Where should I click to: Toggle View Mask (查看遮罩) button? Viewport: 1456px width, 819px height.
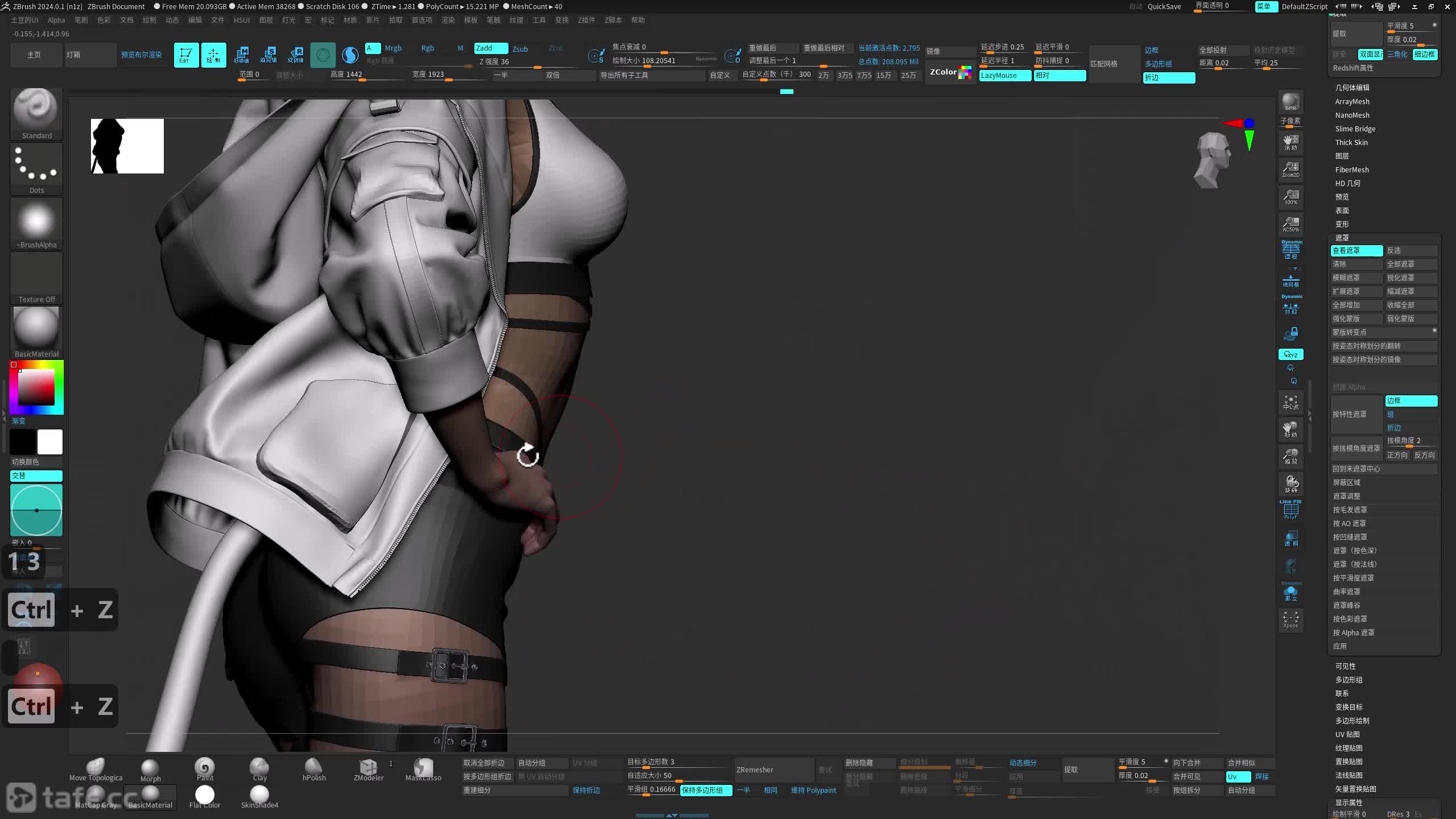[1356, 251]
